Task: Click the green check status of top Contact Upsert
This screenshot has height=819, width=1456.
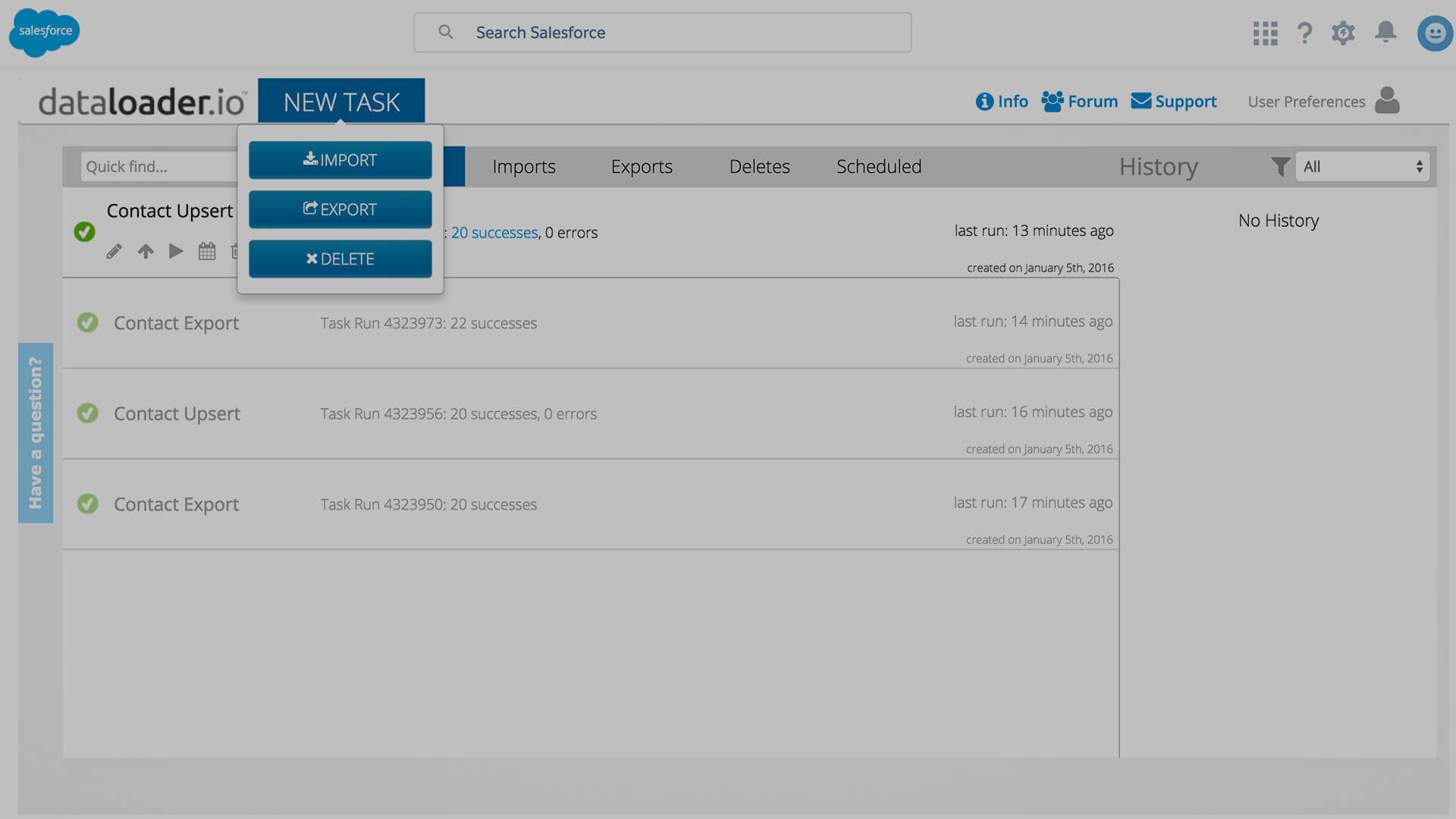Action: 84,231
